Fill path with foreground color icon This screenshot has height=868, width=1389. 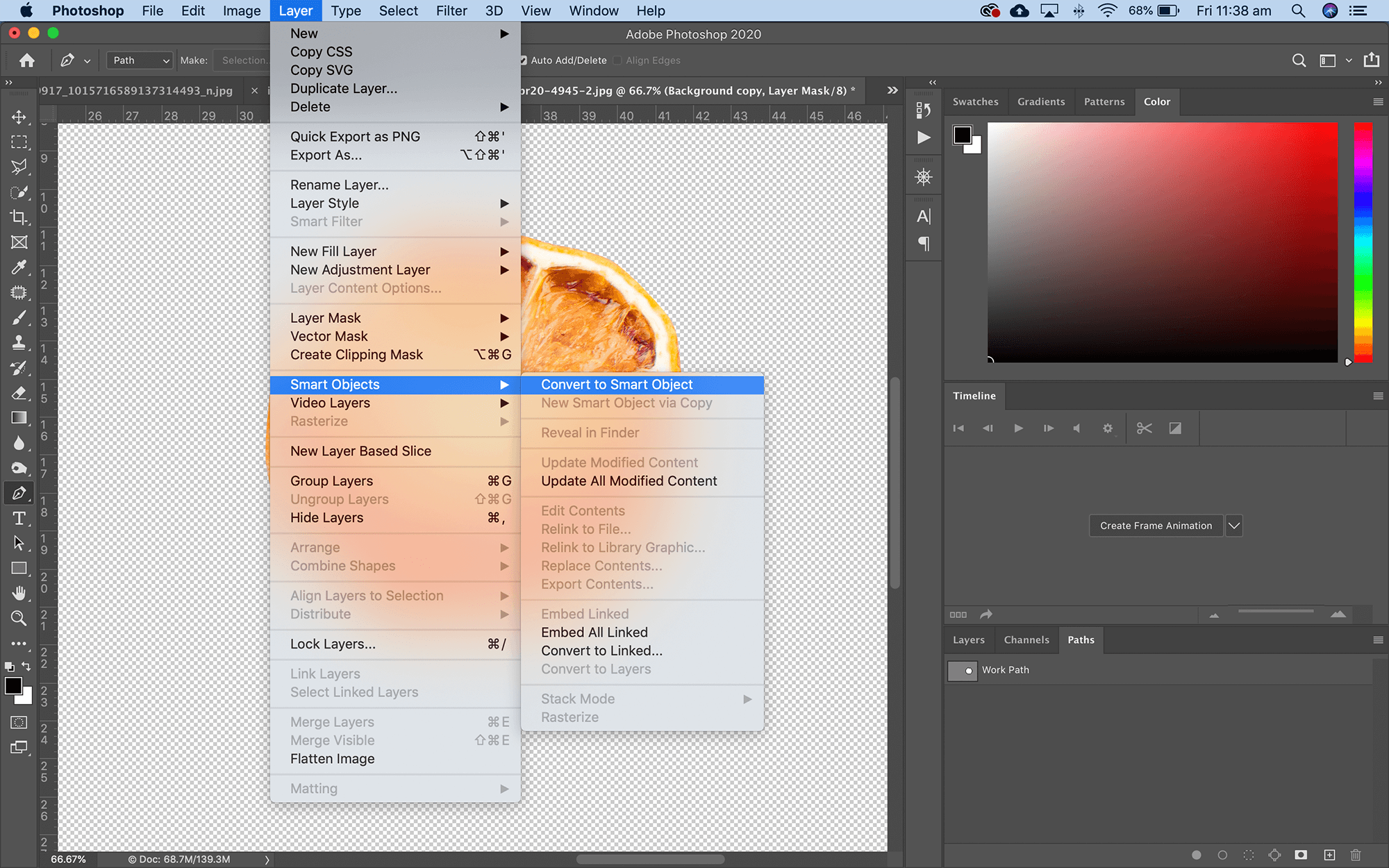click(1196, 855)
